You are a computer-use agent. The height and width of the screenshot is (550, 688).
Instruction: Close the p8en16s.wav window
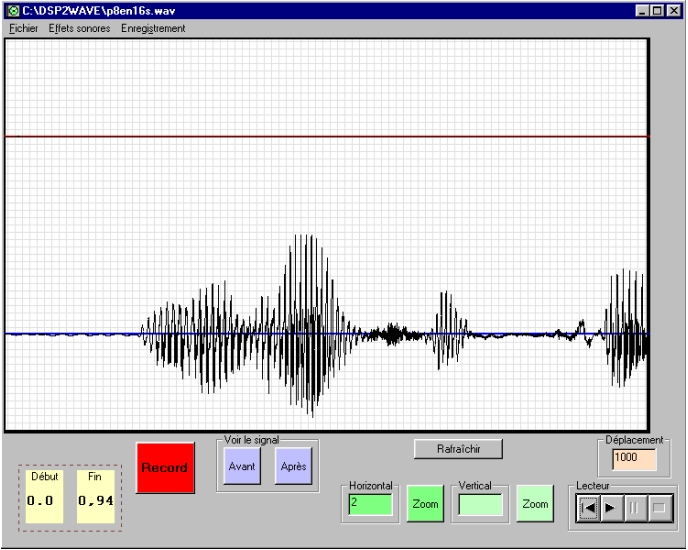coord(674,11)
